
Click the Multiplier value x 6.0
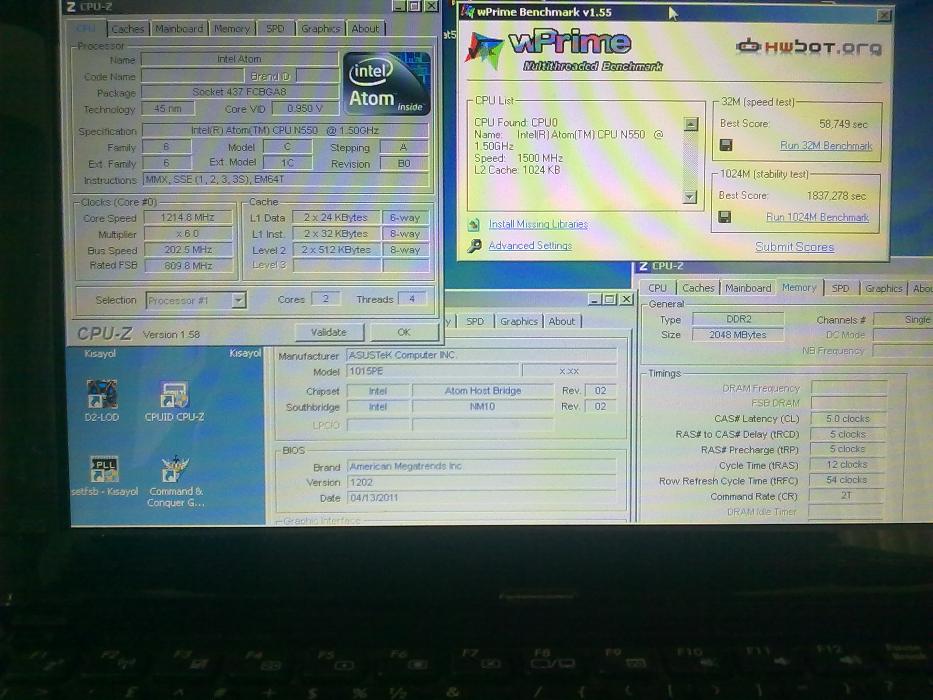pos(188,233)
